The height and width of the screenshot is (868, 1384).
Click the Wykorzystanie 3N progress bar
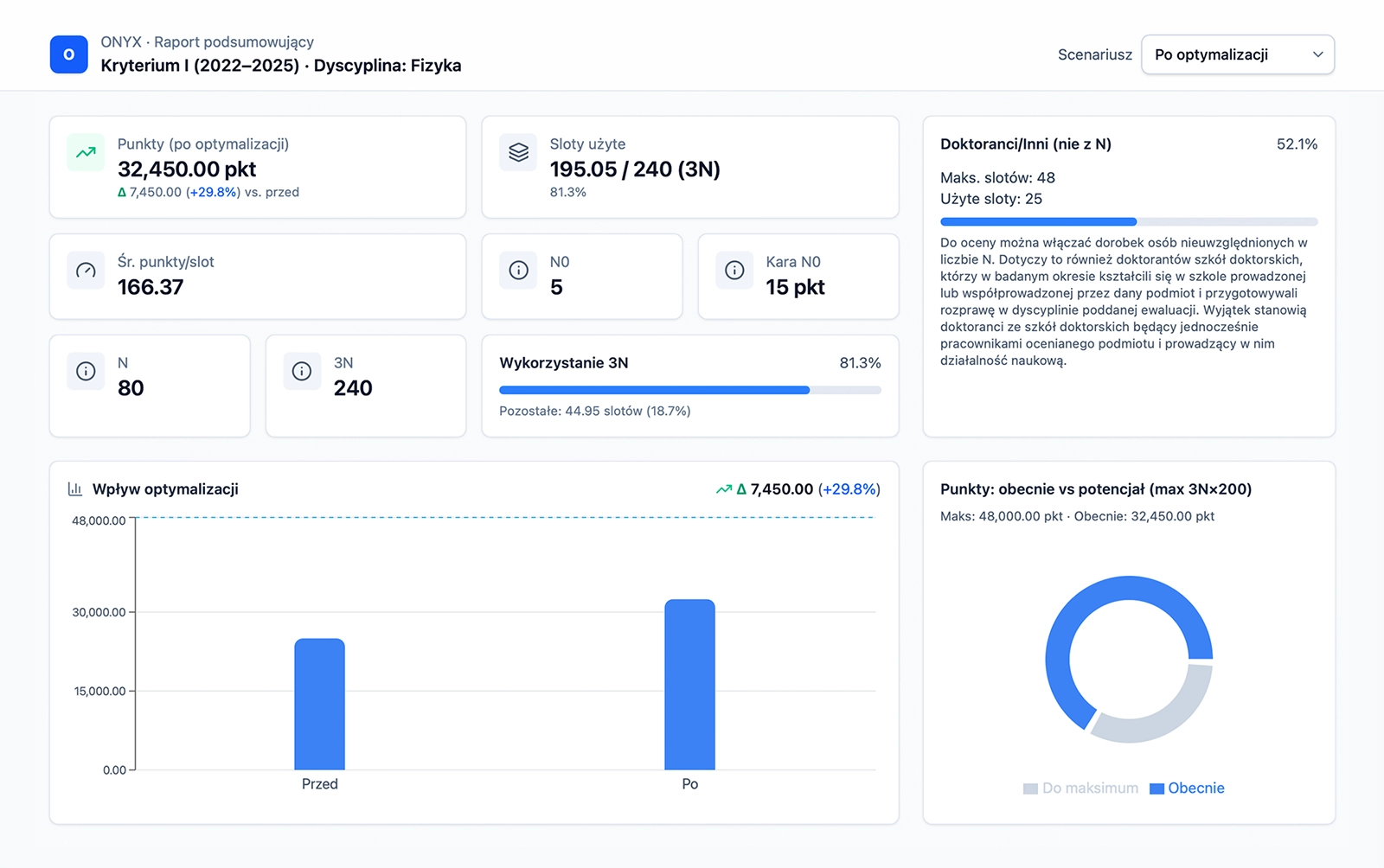click(x=689, y=390)
